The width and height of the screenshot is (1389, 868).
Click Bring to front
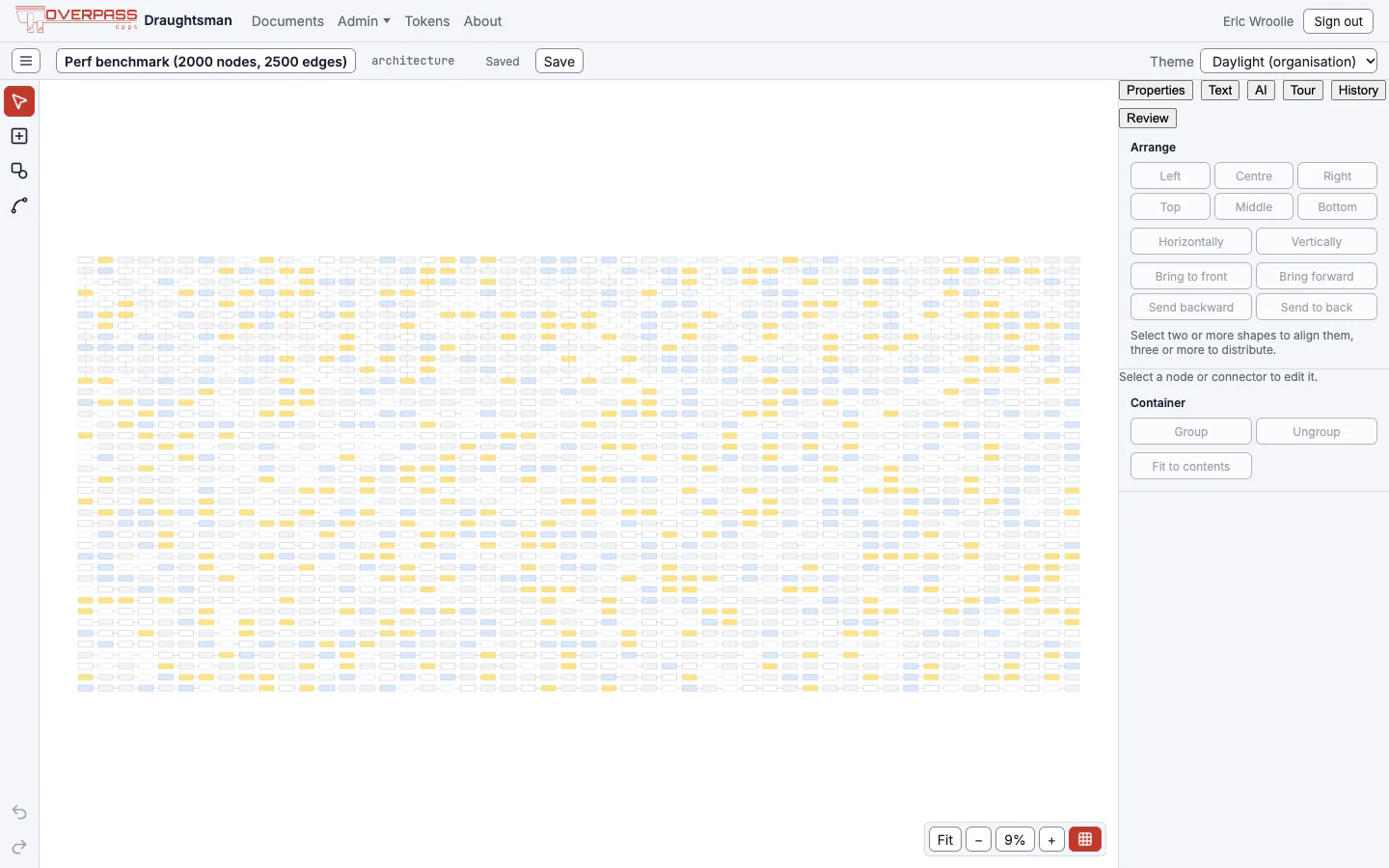pyautogui.click(x=1191, y=276)
